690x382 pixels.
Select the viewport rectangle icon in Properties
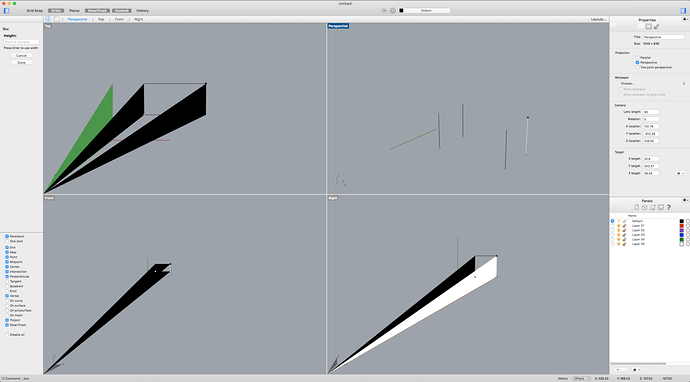648,27
